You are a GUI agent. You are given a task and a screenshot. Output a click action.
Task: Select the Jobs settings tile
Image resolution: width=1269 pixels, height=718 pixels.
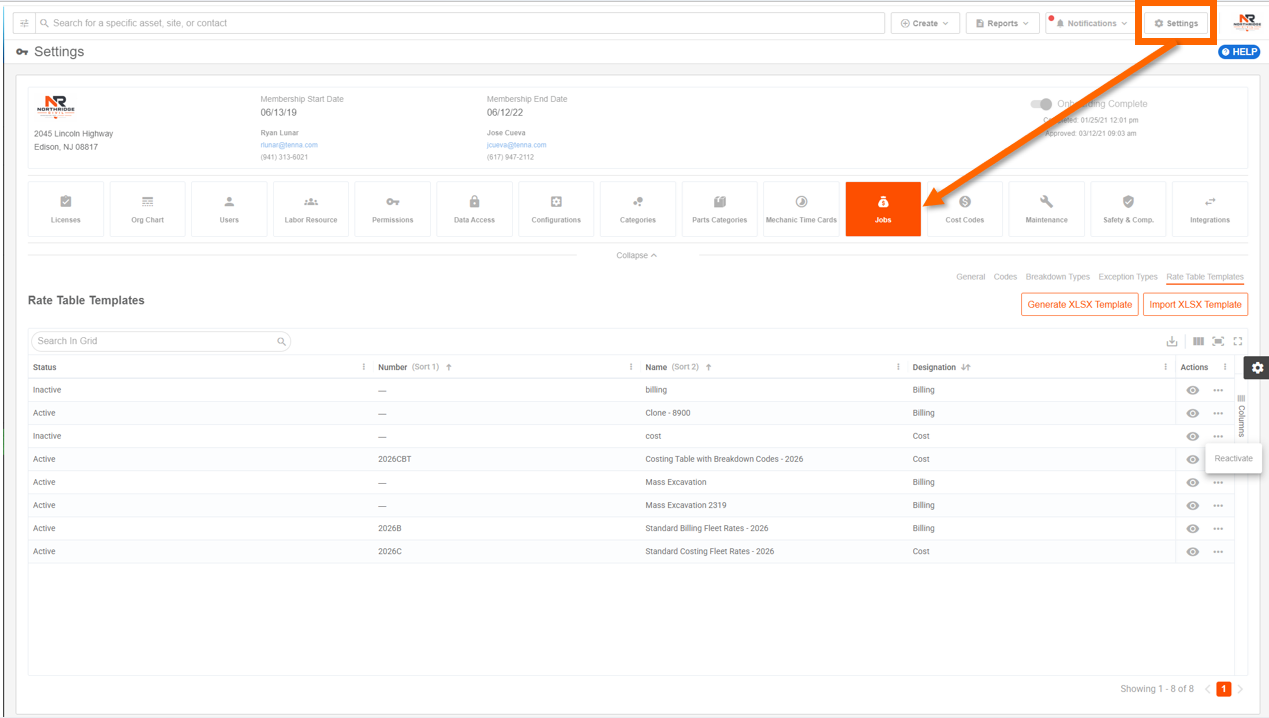883,209
